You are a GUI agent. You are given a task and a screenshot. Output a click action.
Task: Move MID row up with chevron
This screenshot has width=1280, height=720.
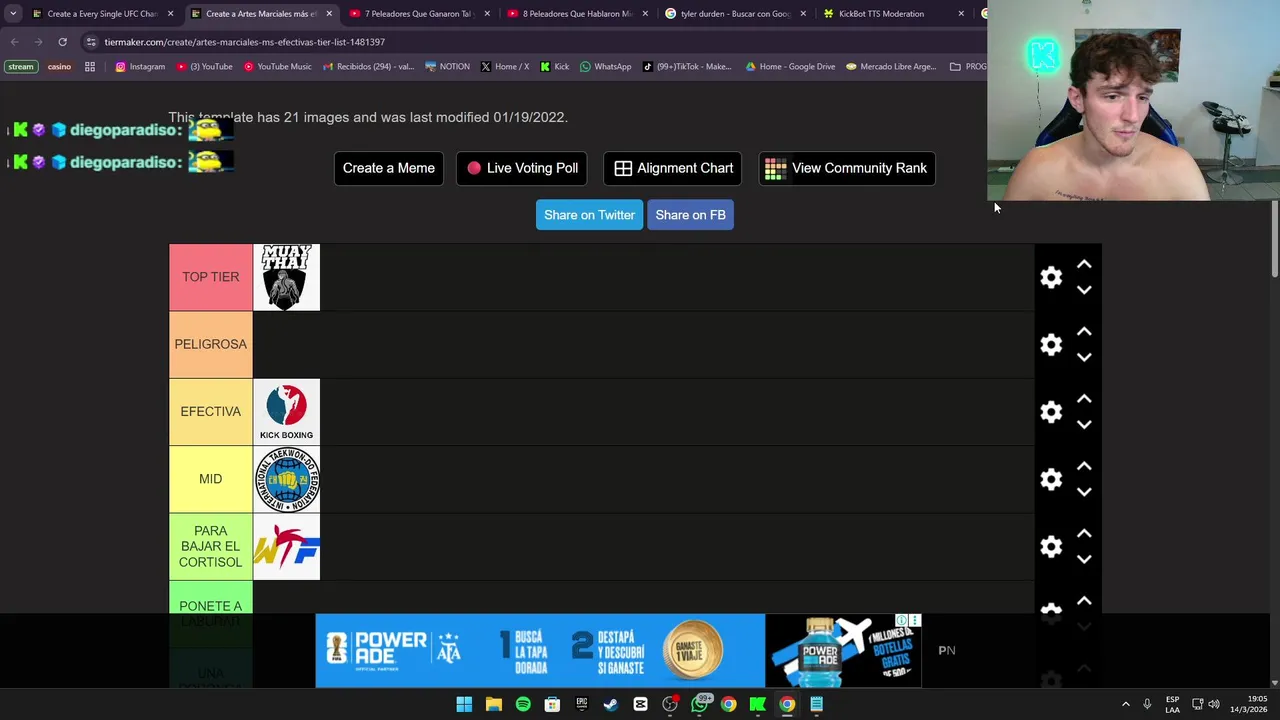1084,466
